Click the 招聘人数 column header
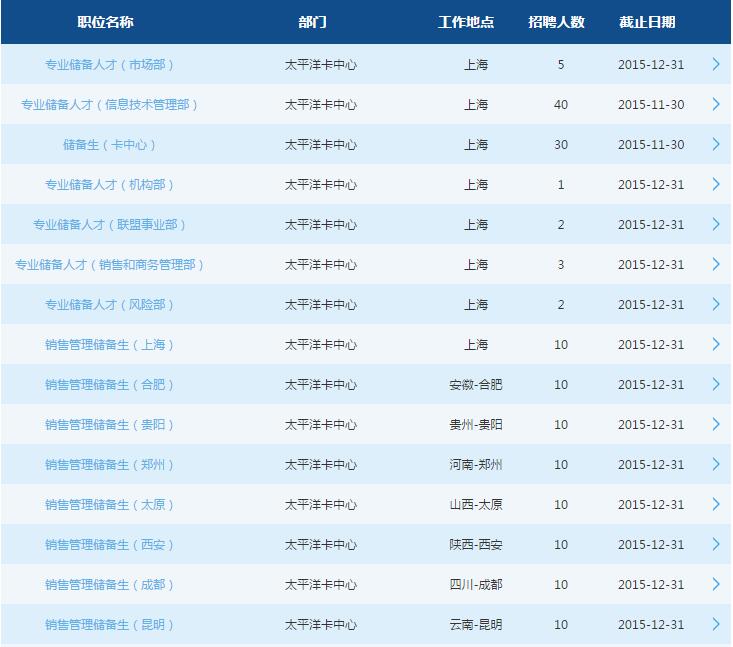Image resolution: width=733 pixels, height=647 pixels. pos(557,22)
